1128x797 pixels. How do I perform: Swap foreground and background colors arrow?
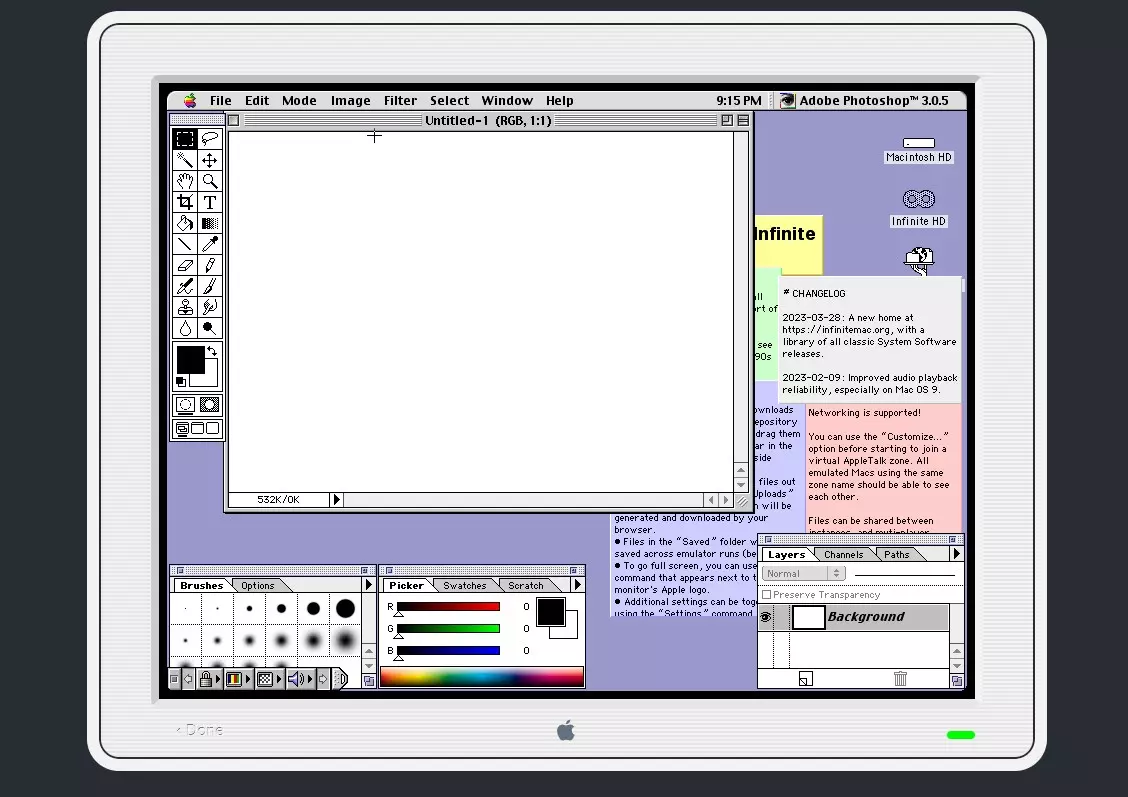(x=212, y=351)
